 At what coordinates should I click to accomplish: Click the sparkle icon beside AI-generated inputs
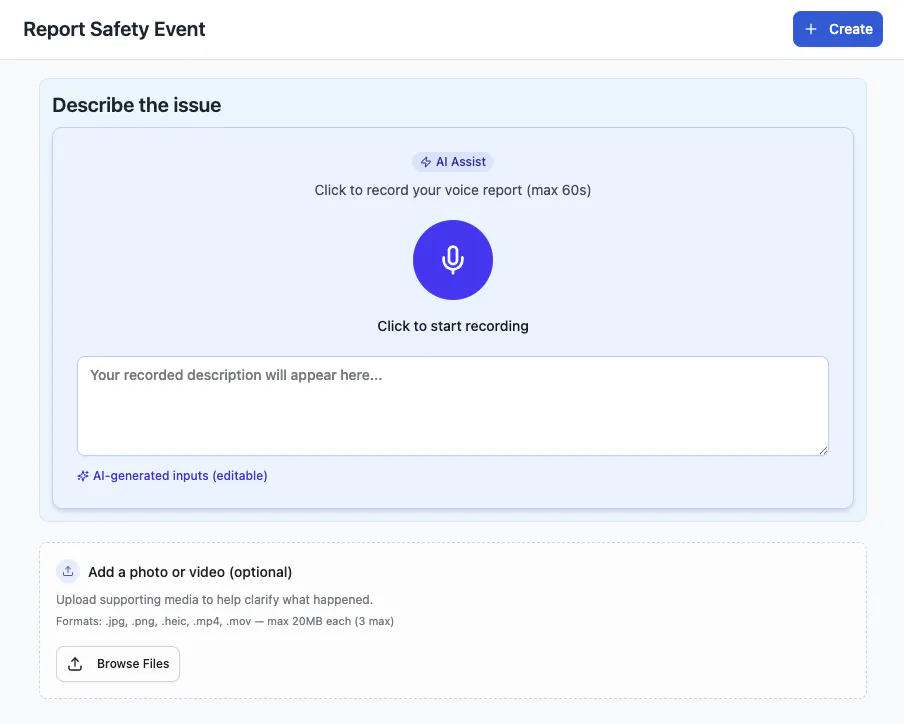[83, 476]
